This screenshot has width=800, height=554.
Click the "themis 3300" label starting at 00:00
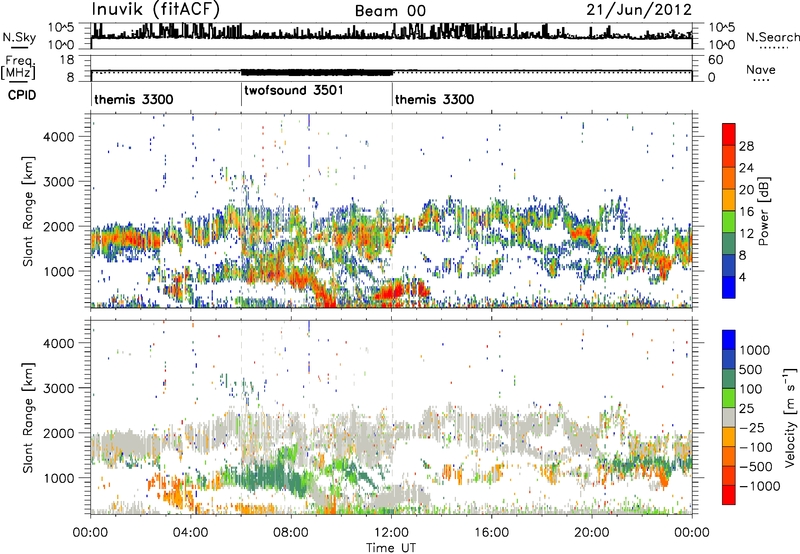[134, 99]
